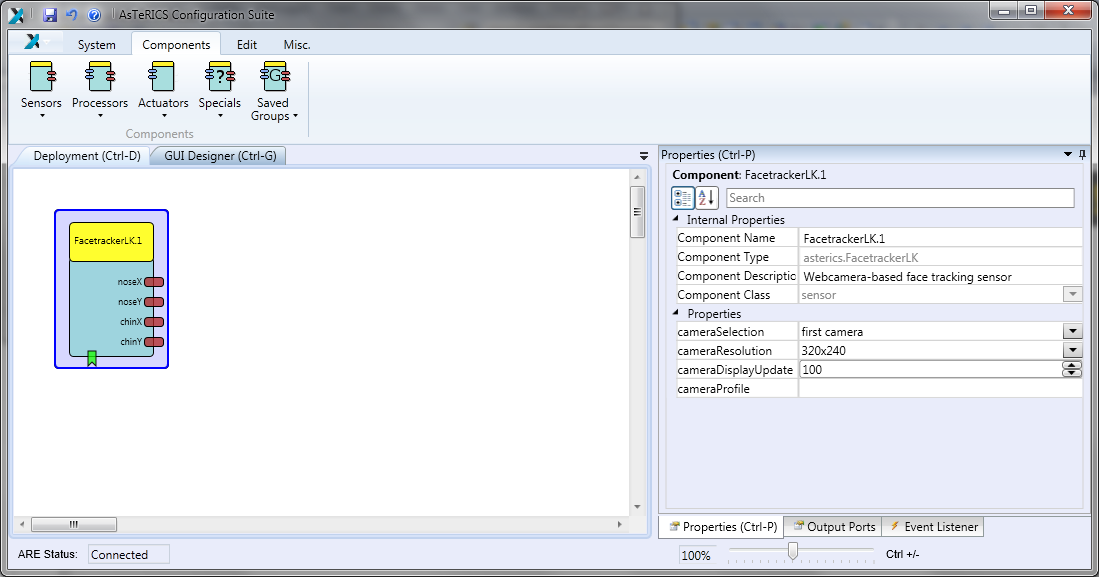Screen dimensions: 1099x577
Task: Open the cameraSelection dropdown
Action: click(1072, 332)
